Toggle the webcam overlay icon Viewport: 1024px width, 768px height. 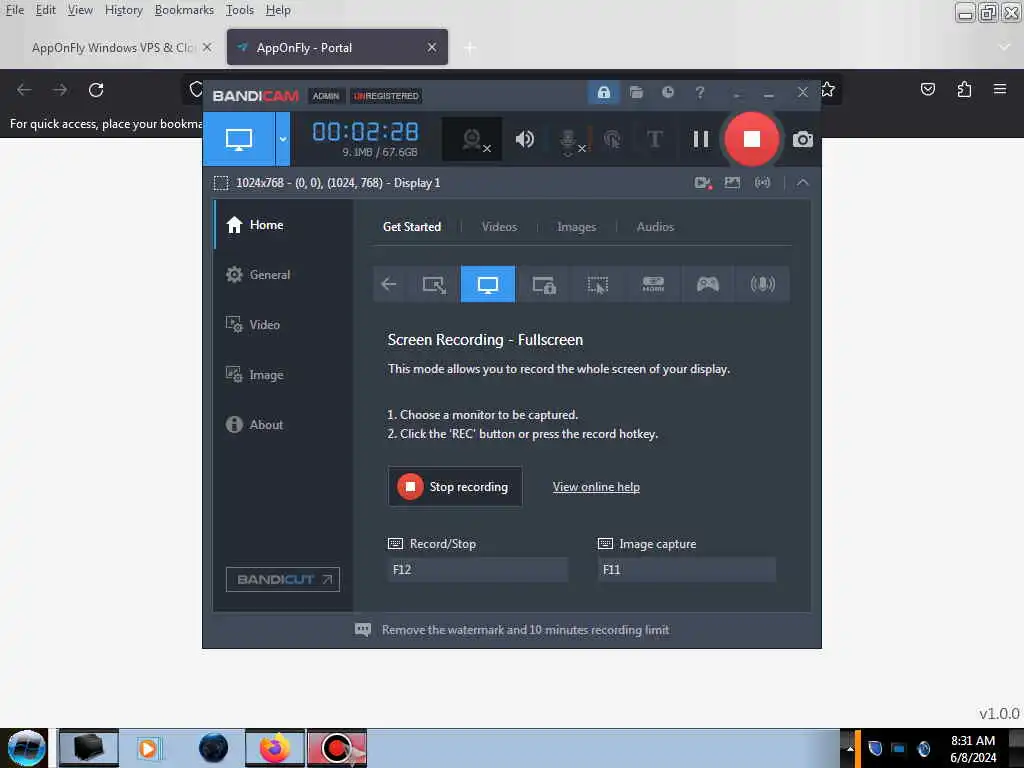pos(473,139)
